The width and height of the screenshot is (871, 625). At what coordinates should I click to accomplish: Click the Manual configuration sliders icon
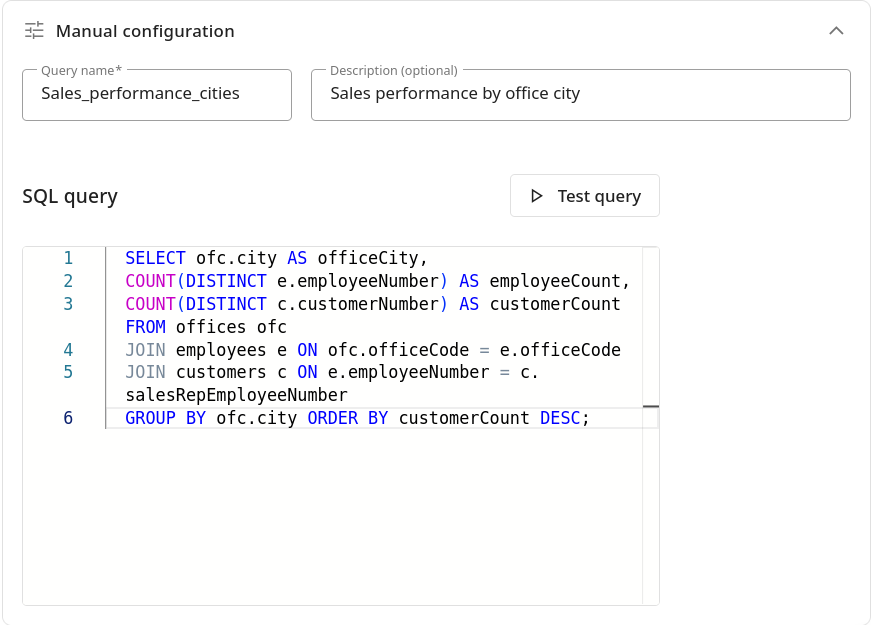point(35,31)
